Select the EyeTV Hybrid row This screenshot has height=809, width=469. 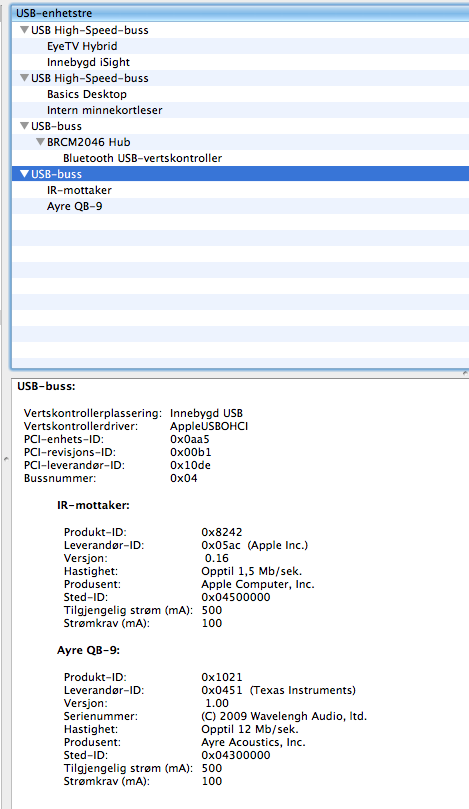click(240, 46)
